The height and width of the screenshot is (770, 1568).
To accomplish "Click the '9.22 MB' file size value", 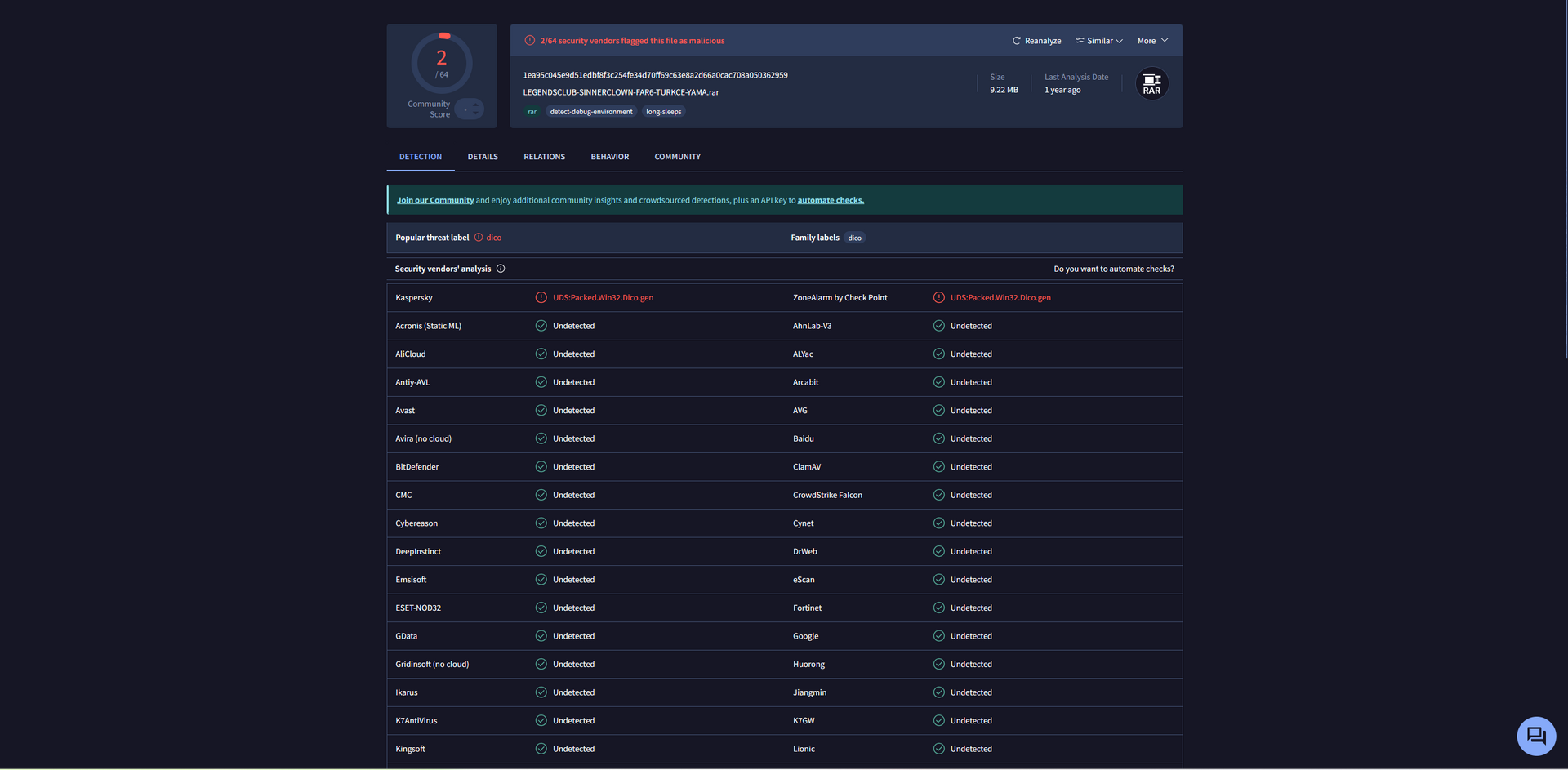I will point(1004,90).
